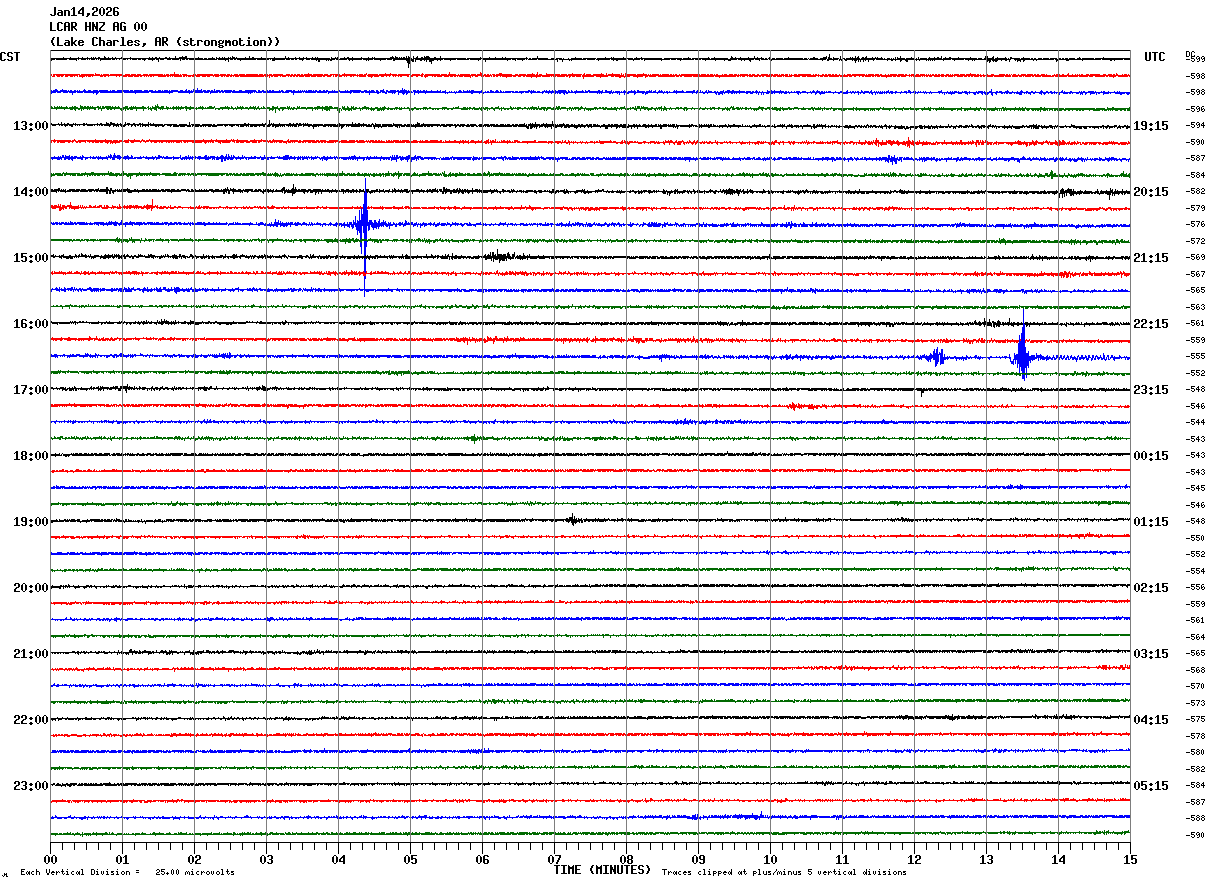This screenshot has width=1210, height=886.
Task: Click the 05:15 UTC time label
Action: click(1151, 786)
